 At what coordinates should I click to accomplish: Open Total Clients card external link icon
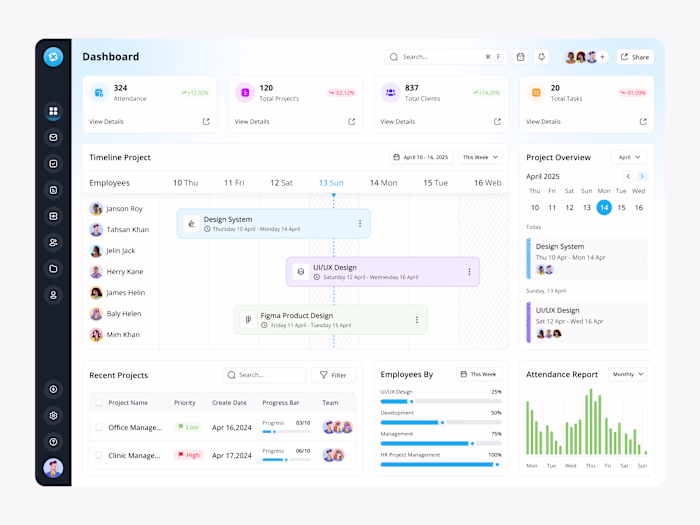pyautogui.click(x=497, y=121)
